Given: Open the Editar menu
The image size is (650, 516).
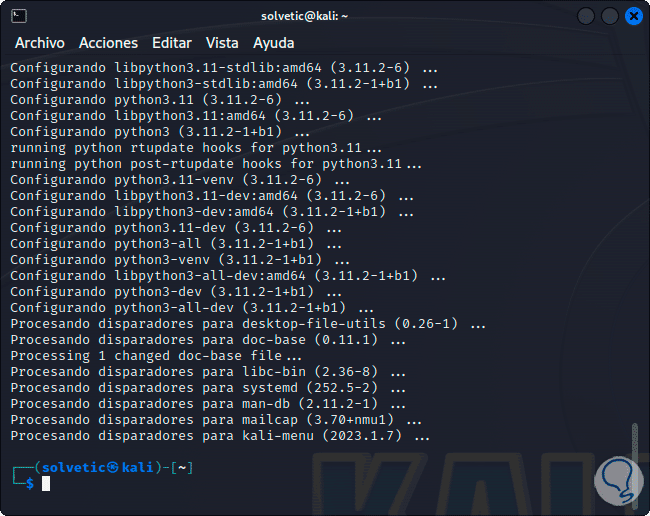Looking at the screenshot, I should coord(172,43).
